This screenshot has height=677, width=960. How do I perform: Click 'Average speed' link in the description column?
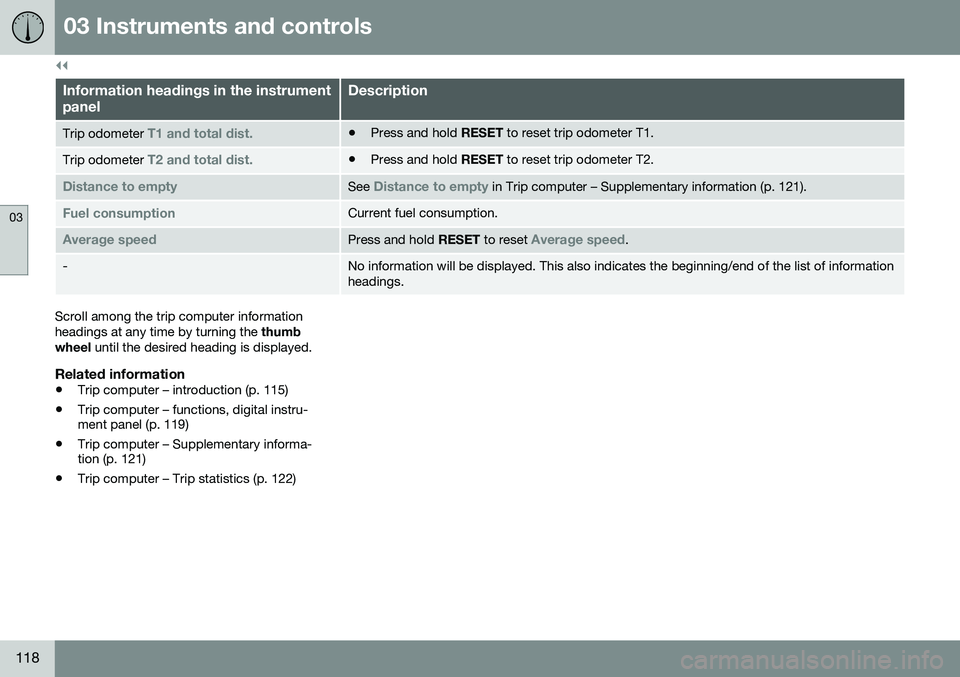[578, 240]
